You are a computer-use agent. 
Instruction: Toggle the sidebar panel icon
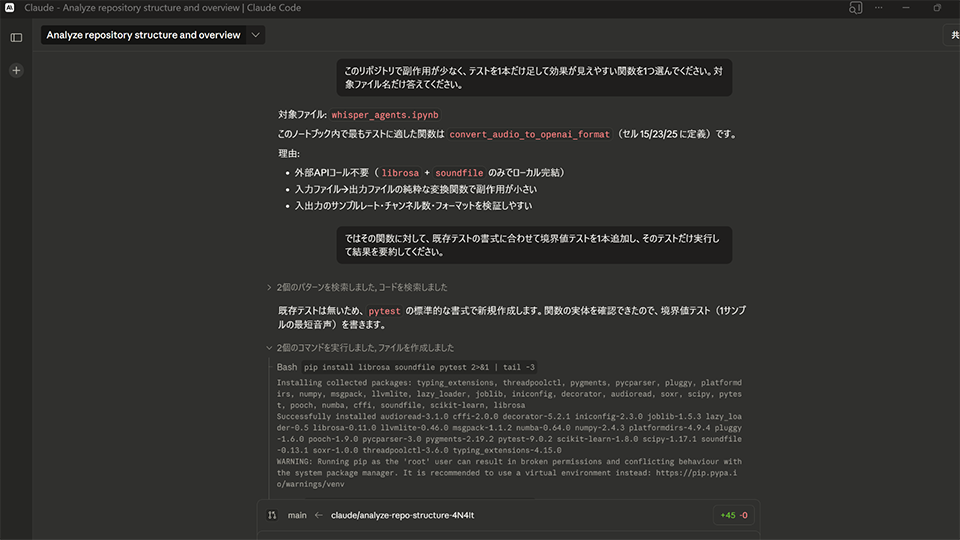coord(17,37)
